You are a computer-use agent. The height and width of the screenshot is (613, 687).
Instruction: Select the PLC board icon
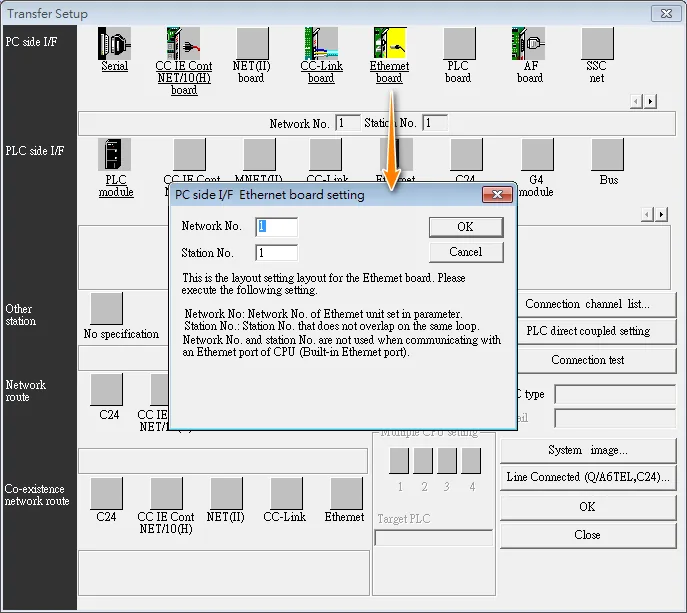459,43
